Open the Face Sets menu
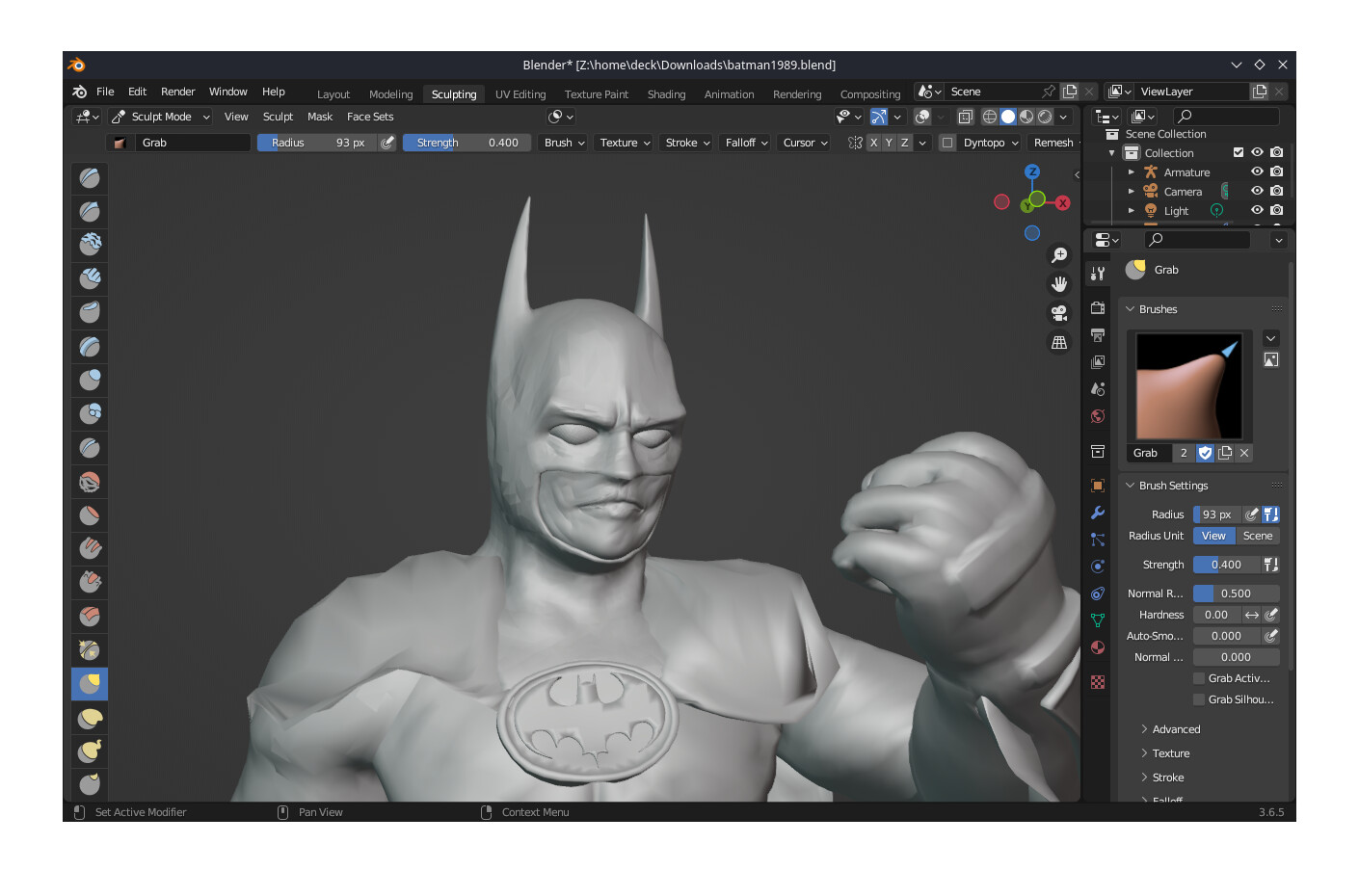Image resolution: width=1359 pixels, height=896 pixels. [370, 117]
